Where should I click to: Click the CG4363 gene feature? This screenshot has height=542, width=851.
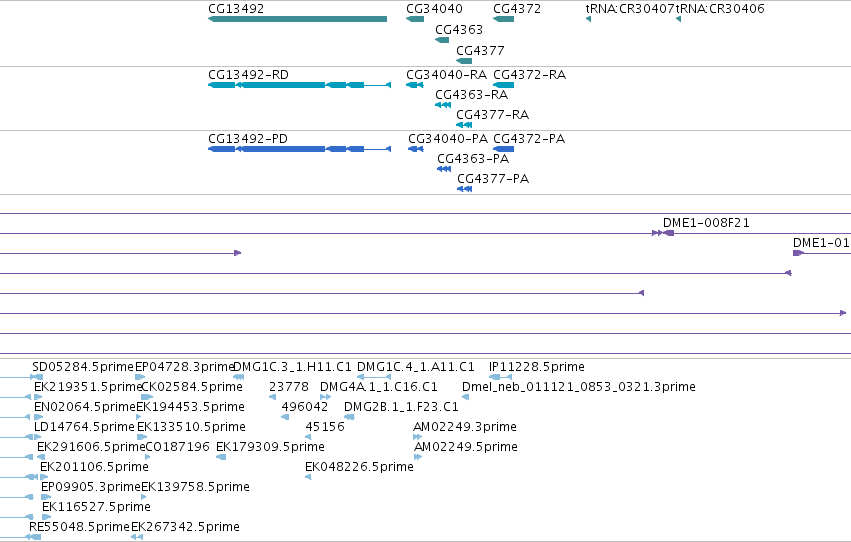(442, 40)
